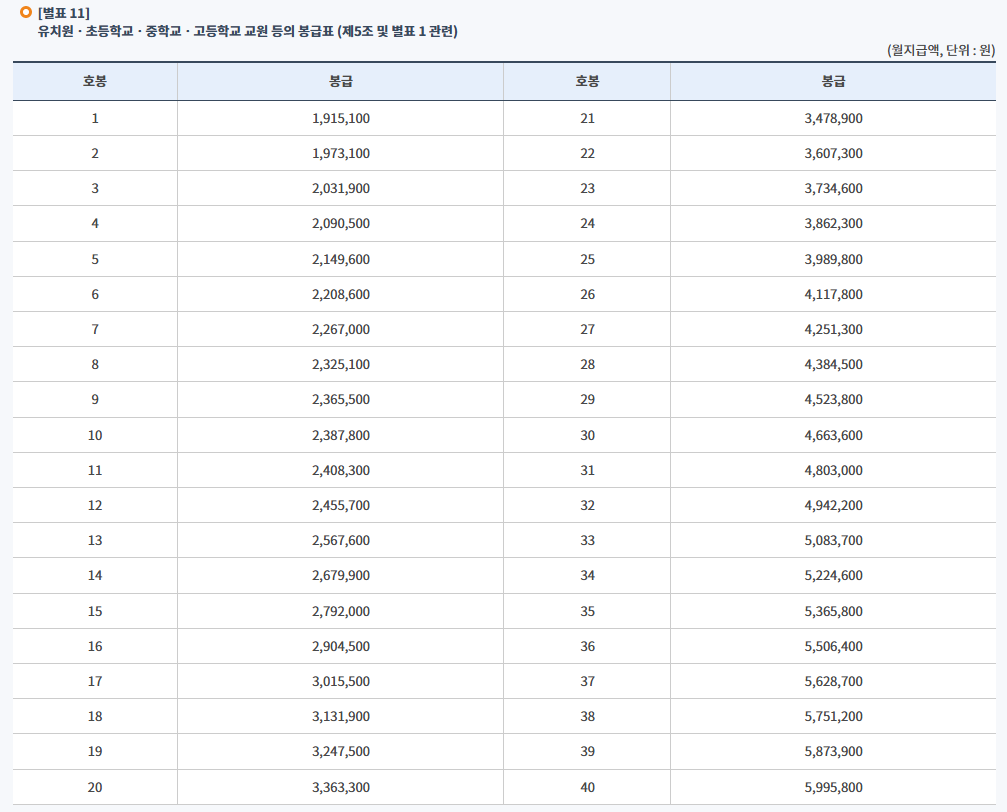Viewport: 1007px width, 812px height.
Task: Select the 교원 등의 봉급표 title text
Action: (247, 32)
